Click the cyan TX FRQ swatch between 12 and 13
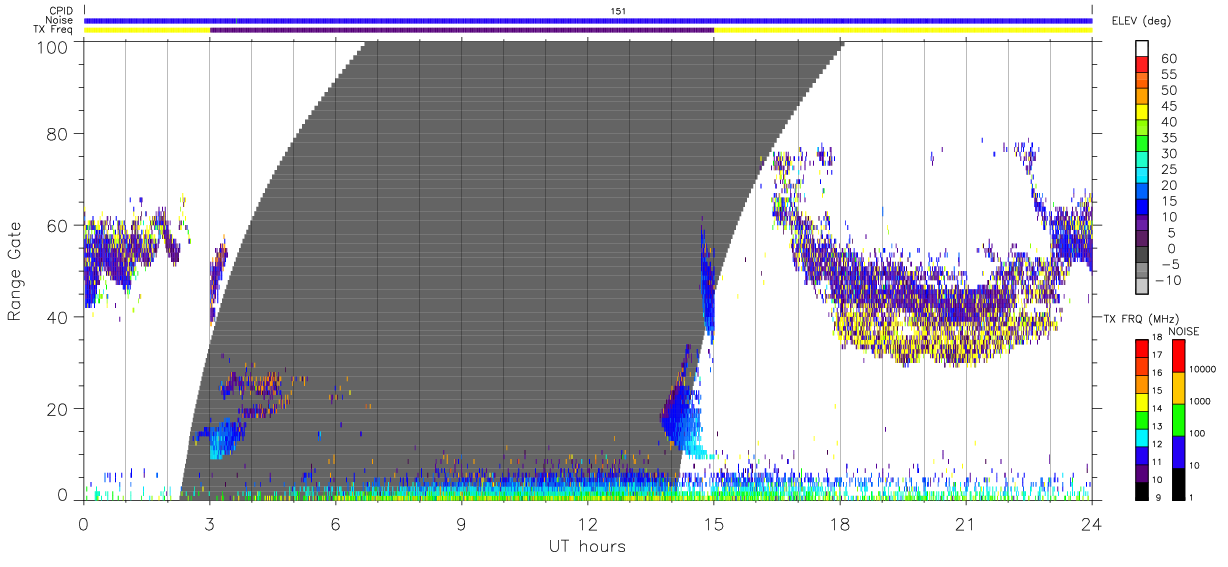 [1142, 436]
